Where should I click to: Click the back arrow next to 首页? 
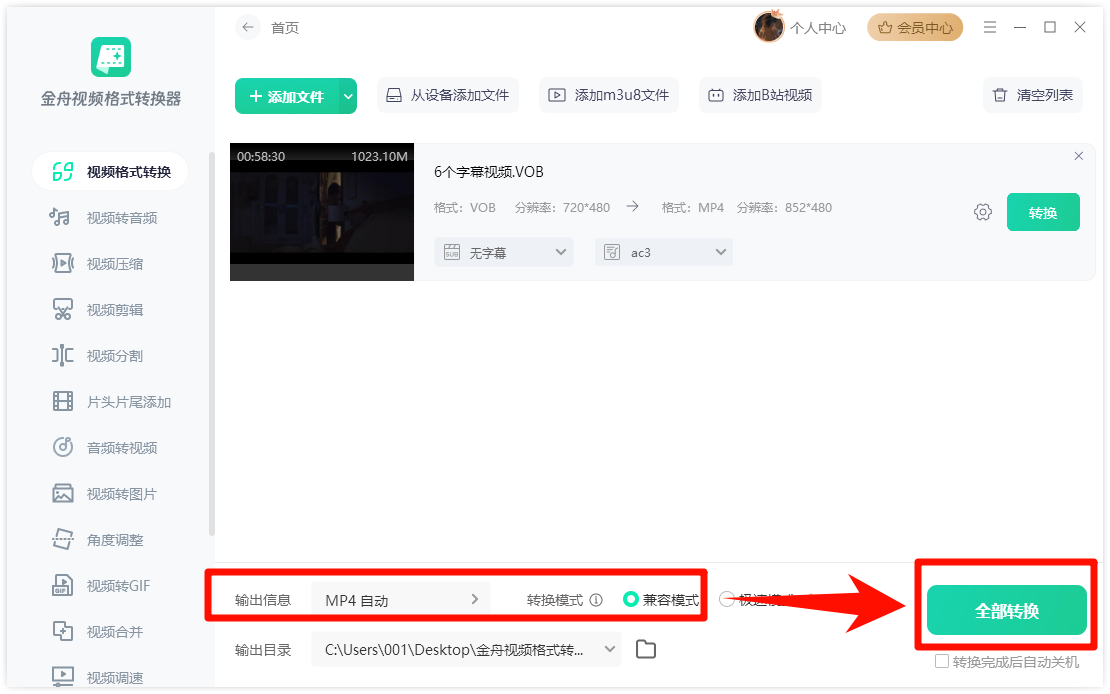[248, 28]
